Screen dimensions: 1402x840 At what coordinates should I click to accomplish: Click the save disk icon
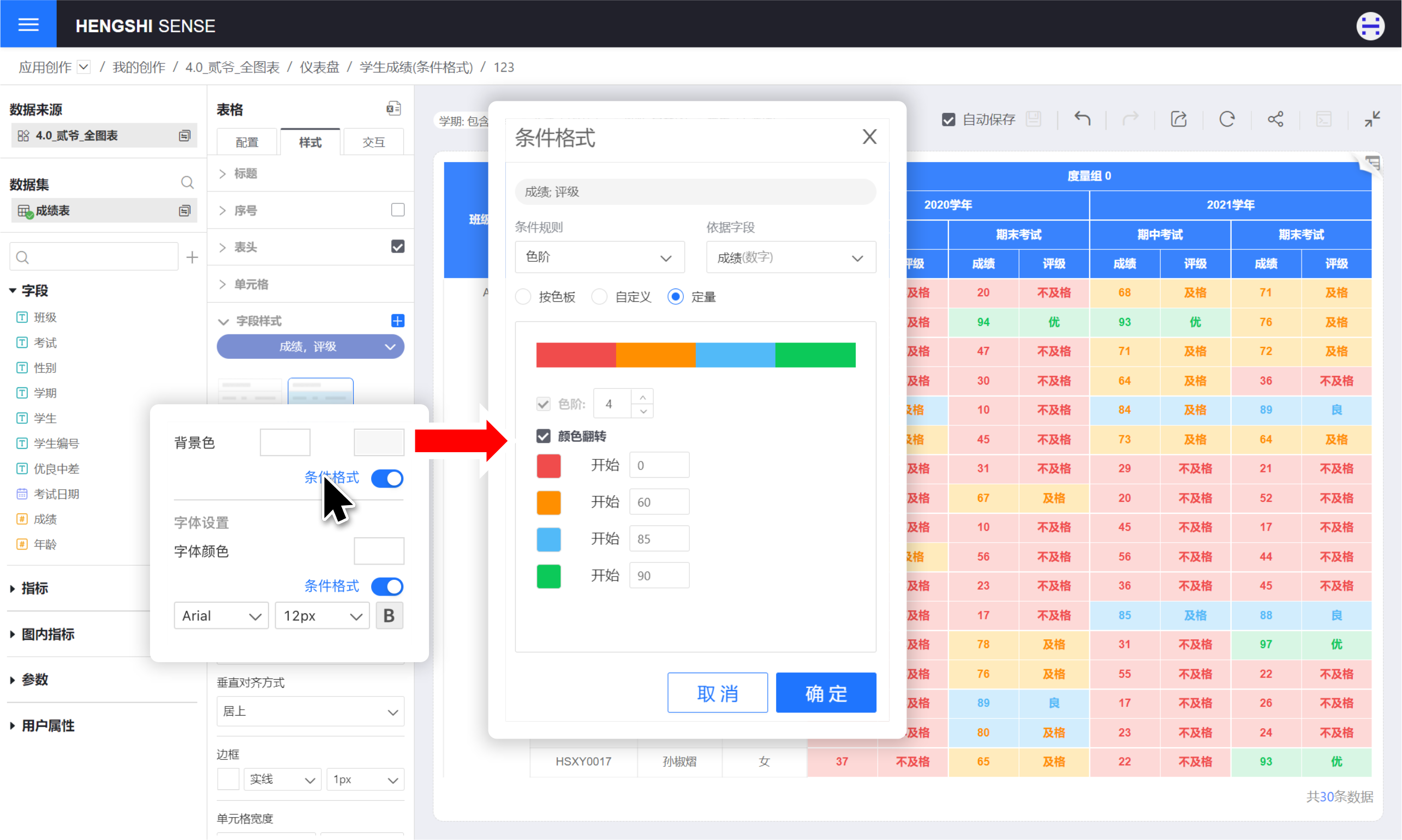[1034, 119]
